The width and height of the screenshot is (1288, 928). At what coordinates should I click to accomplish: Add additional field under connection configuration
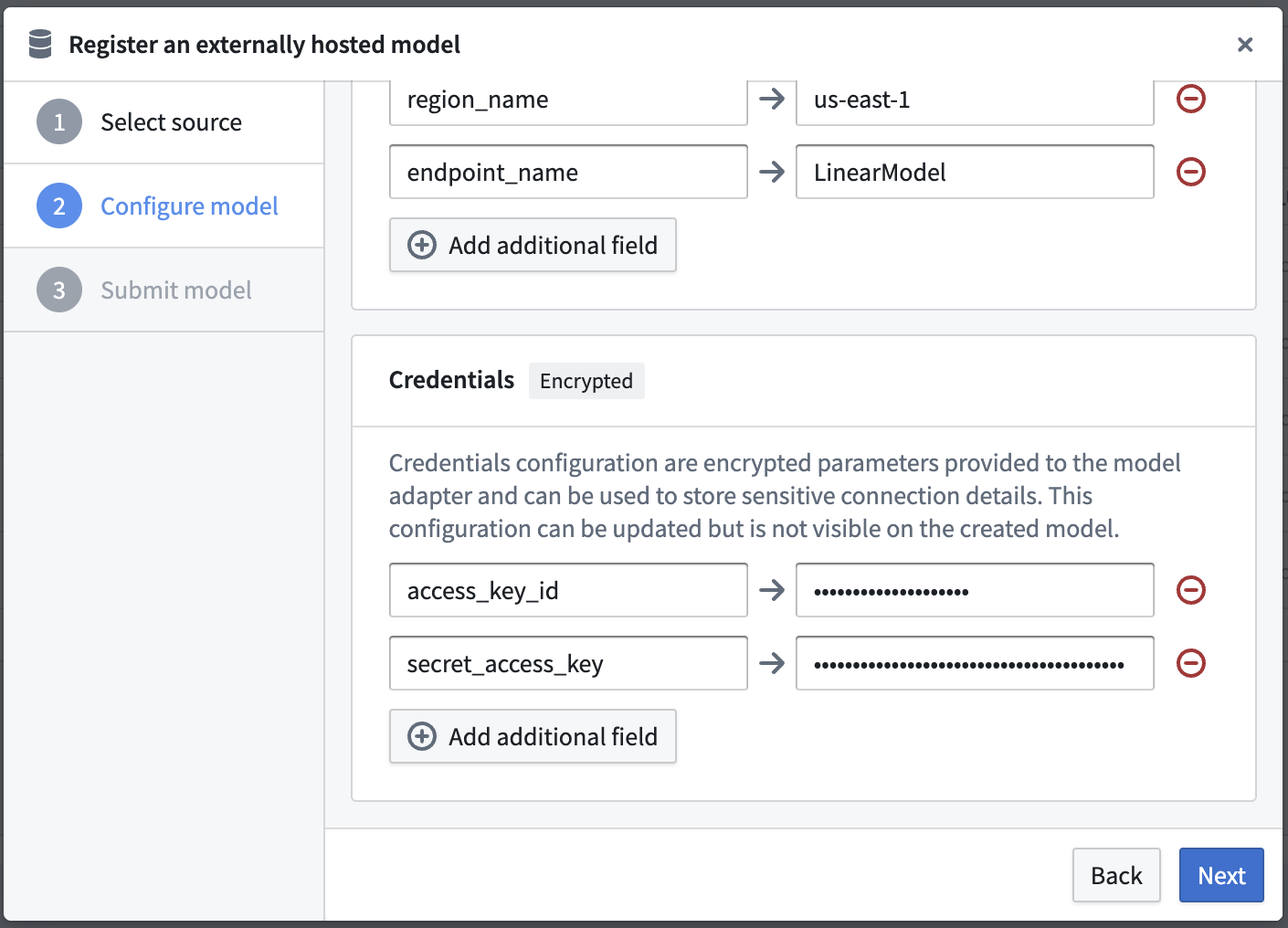click(533, 245)
